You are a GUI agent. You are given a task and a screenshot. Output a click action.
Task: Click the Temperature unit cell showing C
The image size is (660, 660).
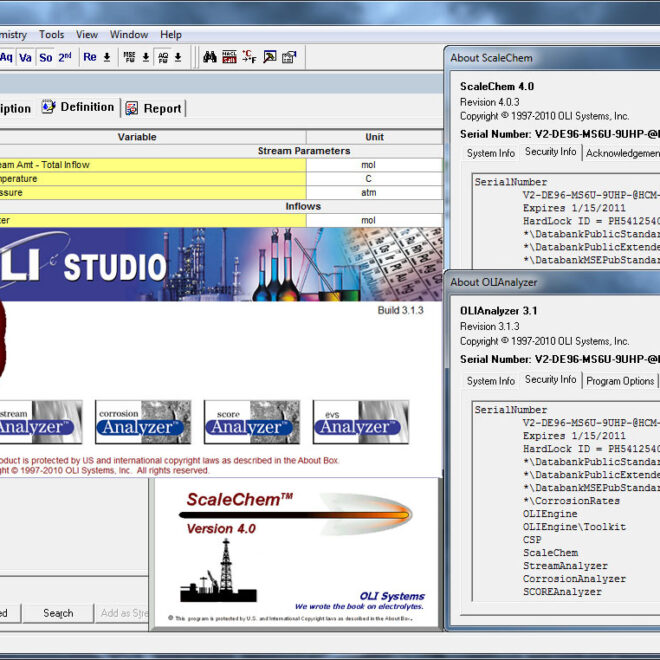pyautogui.click(x=375, y=178)
